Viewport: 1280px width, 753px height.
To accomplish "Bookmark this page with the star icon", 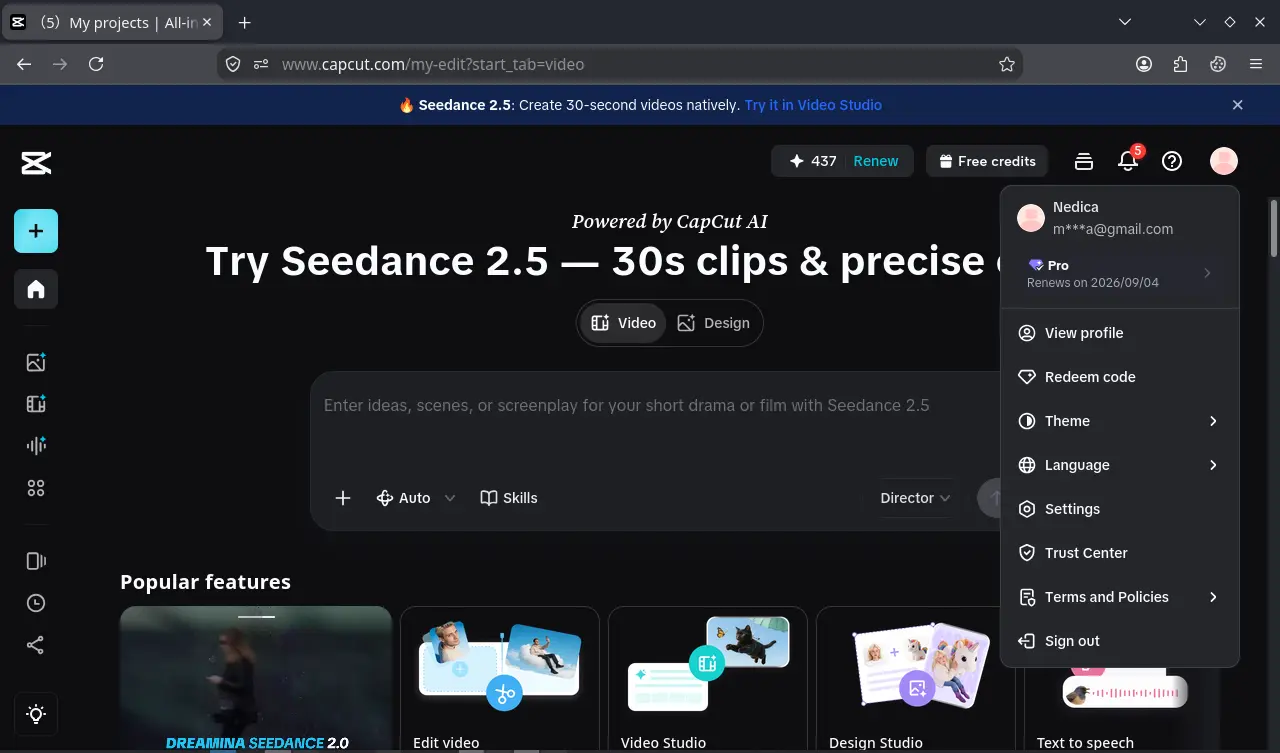I will click(x=1007, y=64).
